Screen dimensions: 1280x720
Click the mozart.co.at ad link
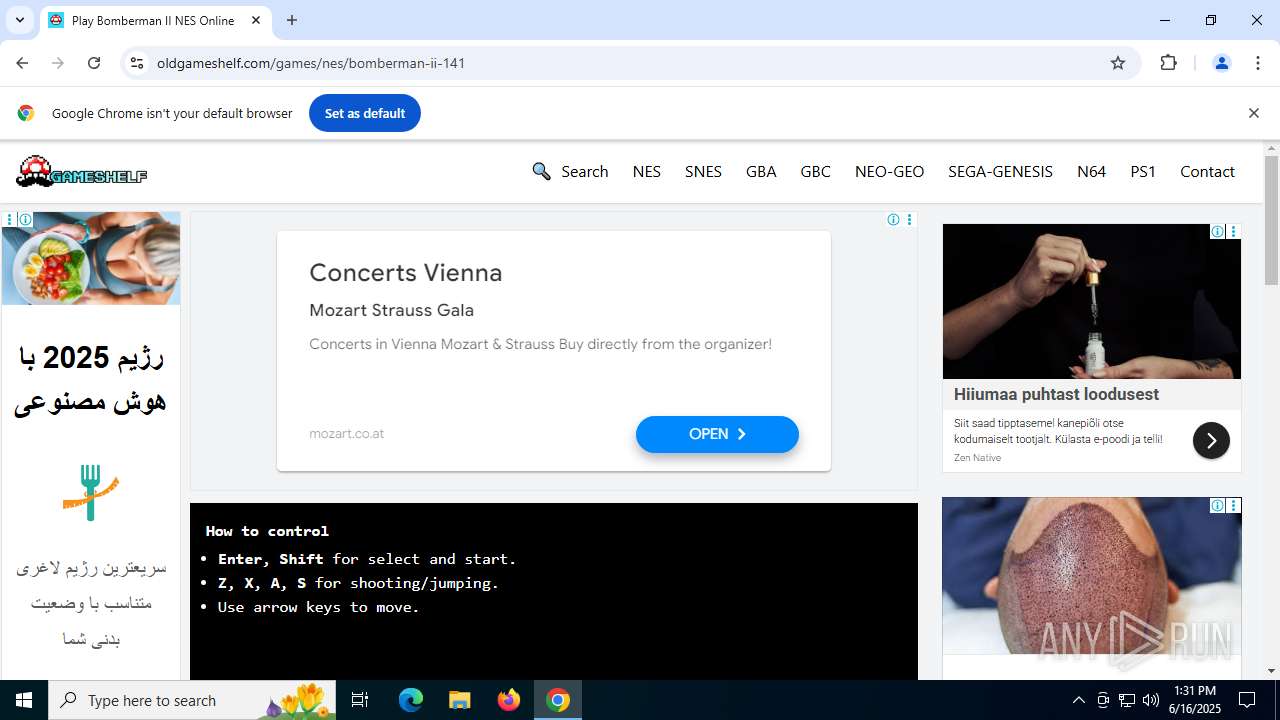[x=347, y=434]
